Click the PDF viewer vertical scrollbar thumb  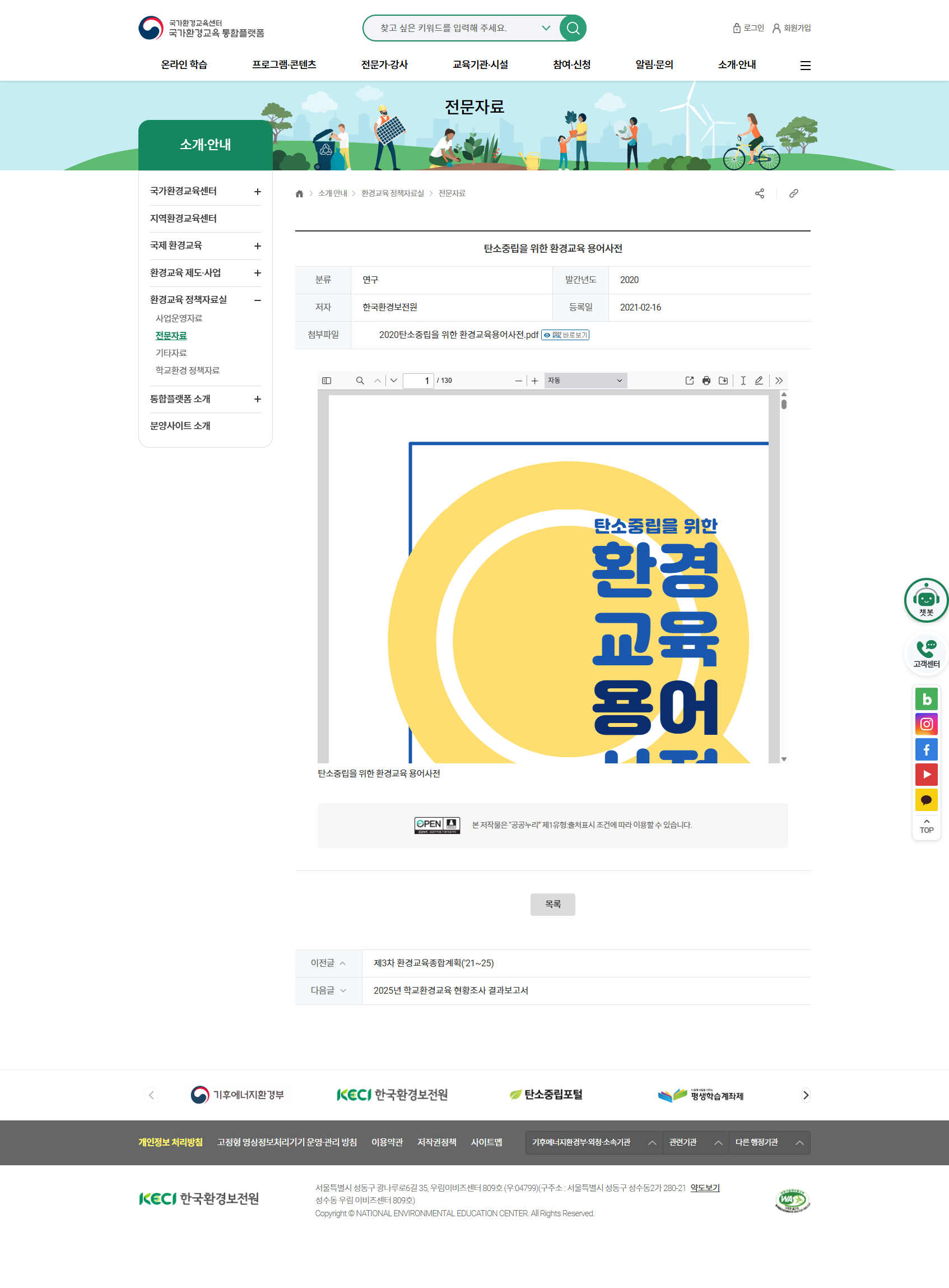coord(784,404)
